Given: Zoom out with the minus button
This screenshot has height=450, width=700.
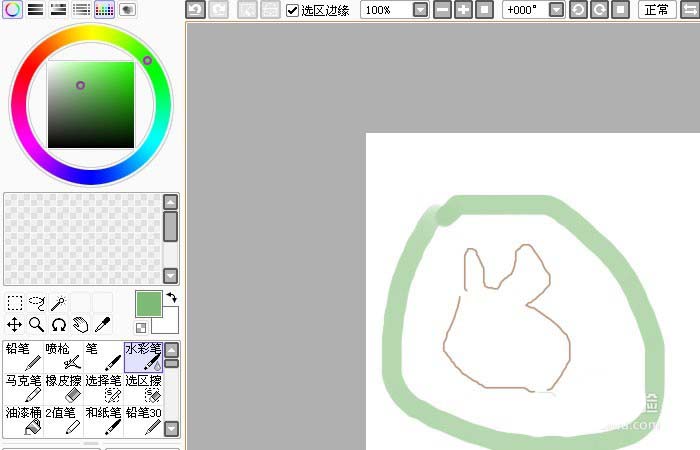Looking at the screenshot, I should coord(442,10).
